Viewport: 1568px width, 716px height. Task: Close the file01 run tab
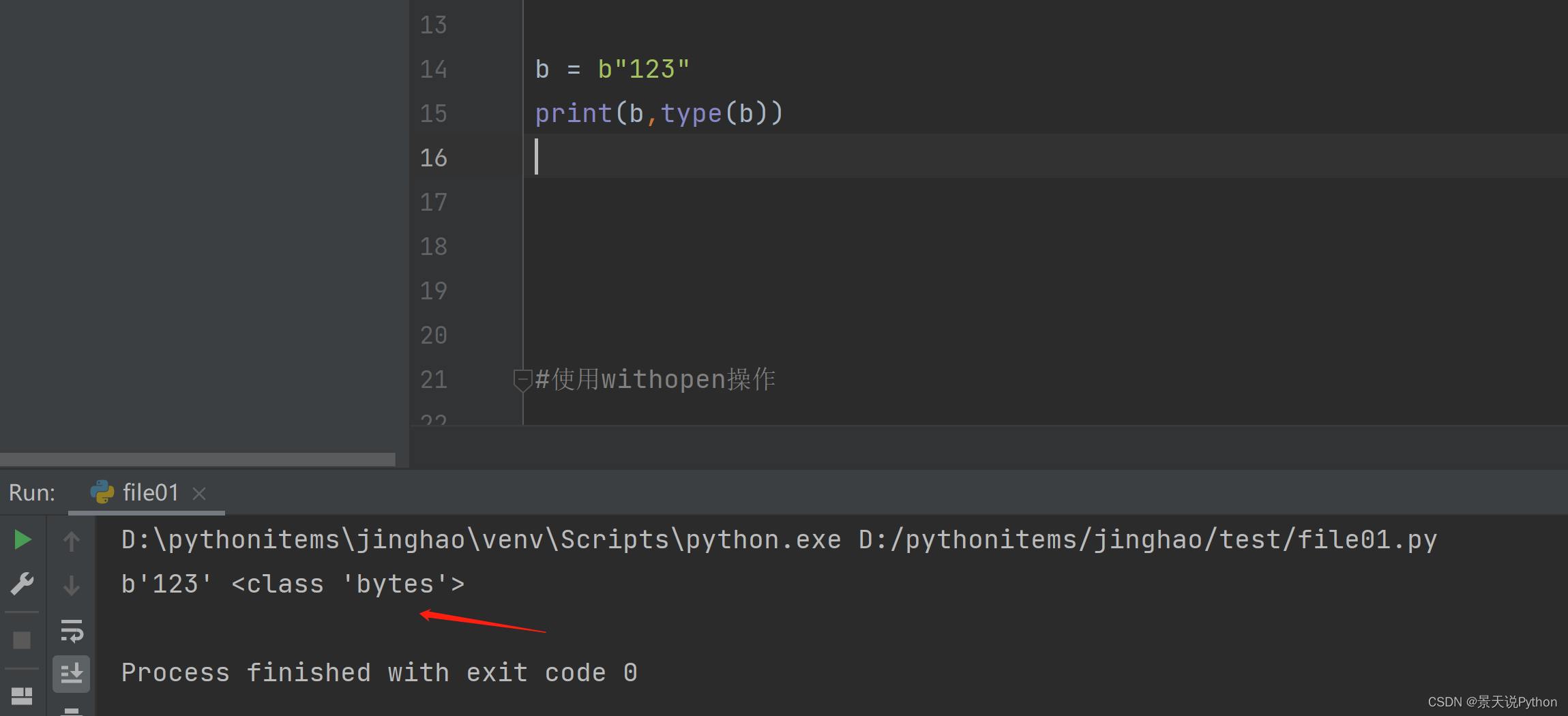point(199,493)
